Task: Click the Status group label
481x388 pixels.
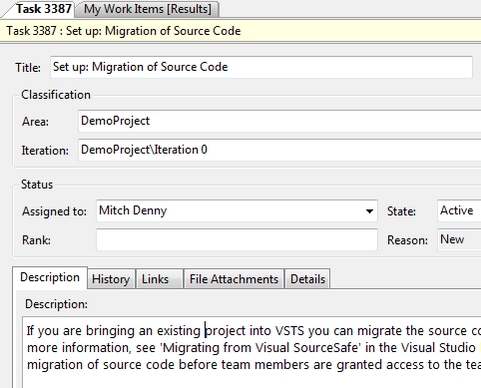Action: (x=37, y=185)
